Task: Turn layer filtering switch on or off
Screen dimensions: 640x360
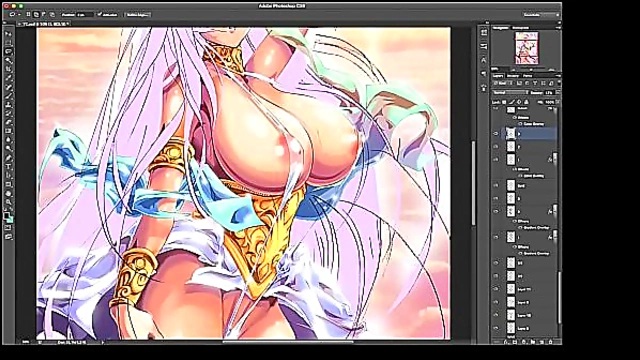Action: click(x=558, y=83)
